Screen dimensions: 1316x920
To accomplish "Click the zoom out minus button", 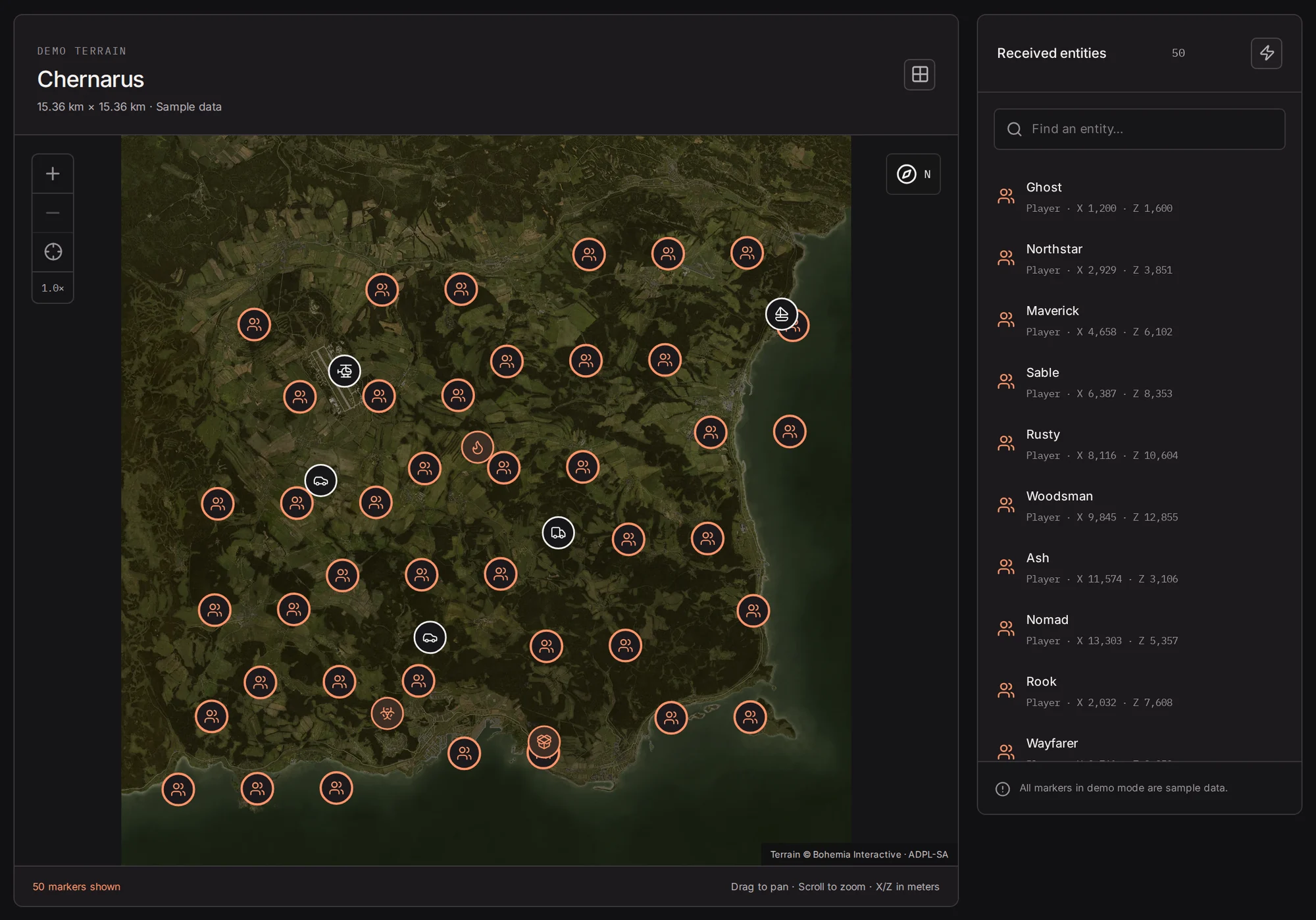I will click(53, 213).
